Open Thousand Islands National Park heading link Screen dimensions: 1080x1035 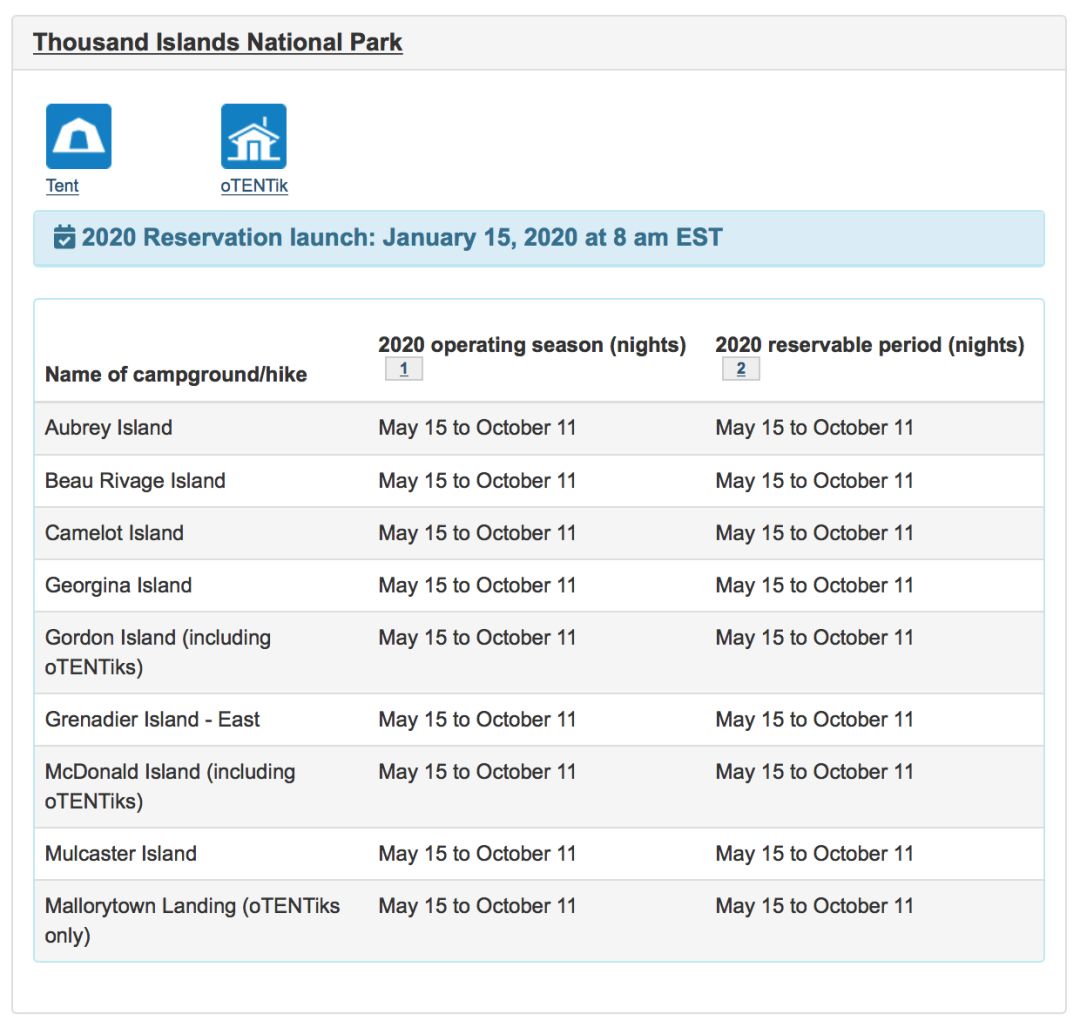pyautogui.click(x=217, y=42)
